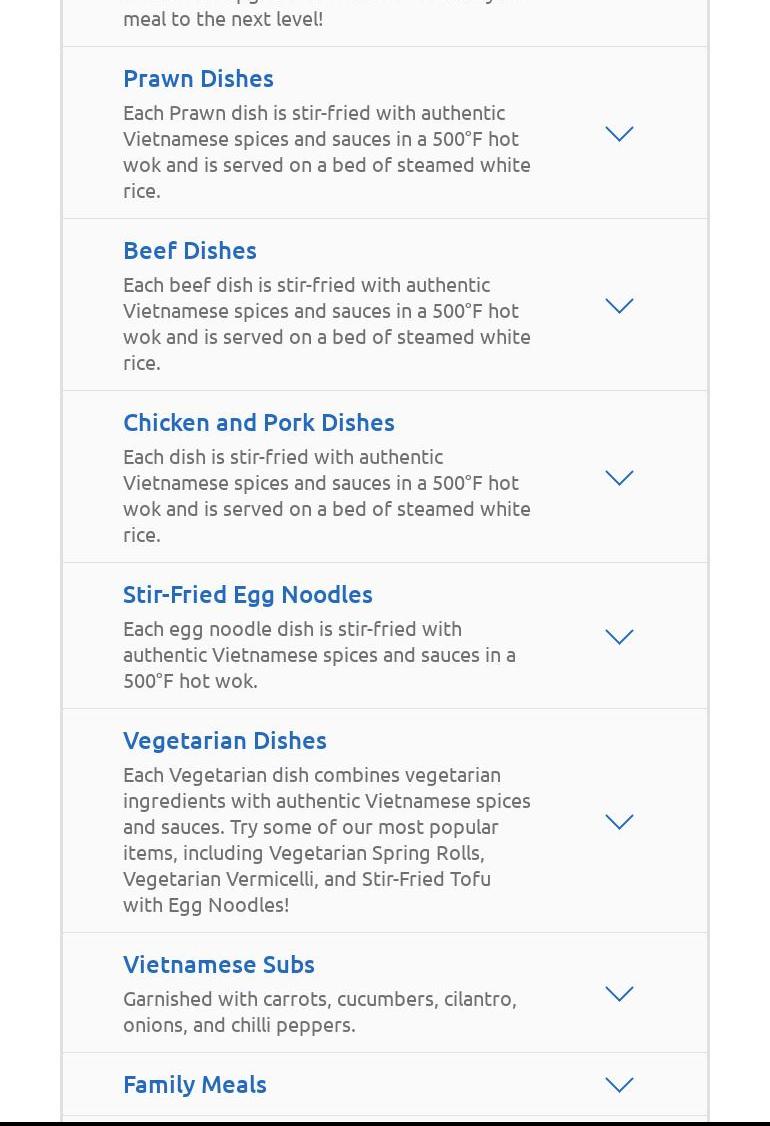Open the Family Meals heading

[x=195, y=1084]
